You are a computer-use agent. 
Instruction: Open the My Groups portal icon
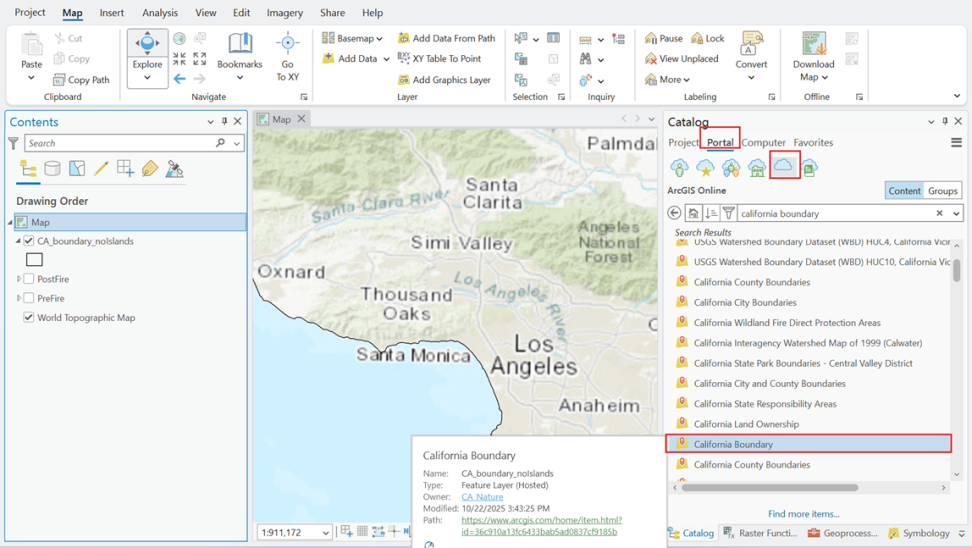[x=731, y=167]
